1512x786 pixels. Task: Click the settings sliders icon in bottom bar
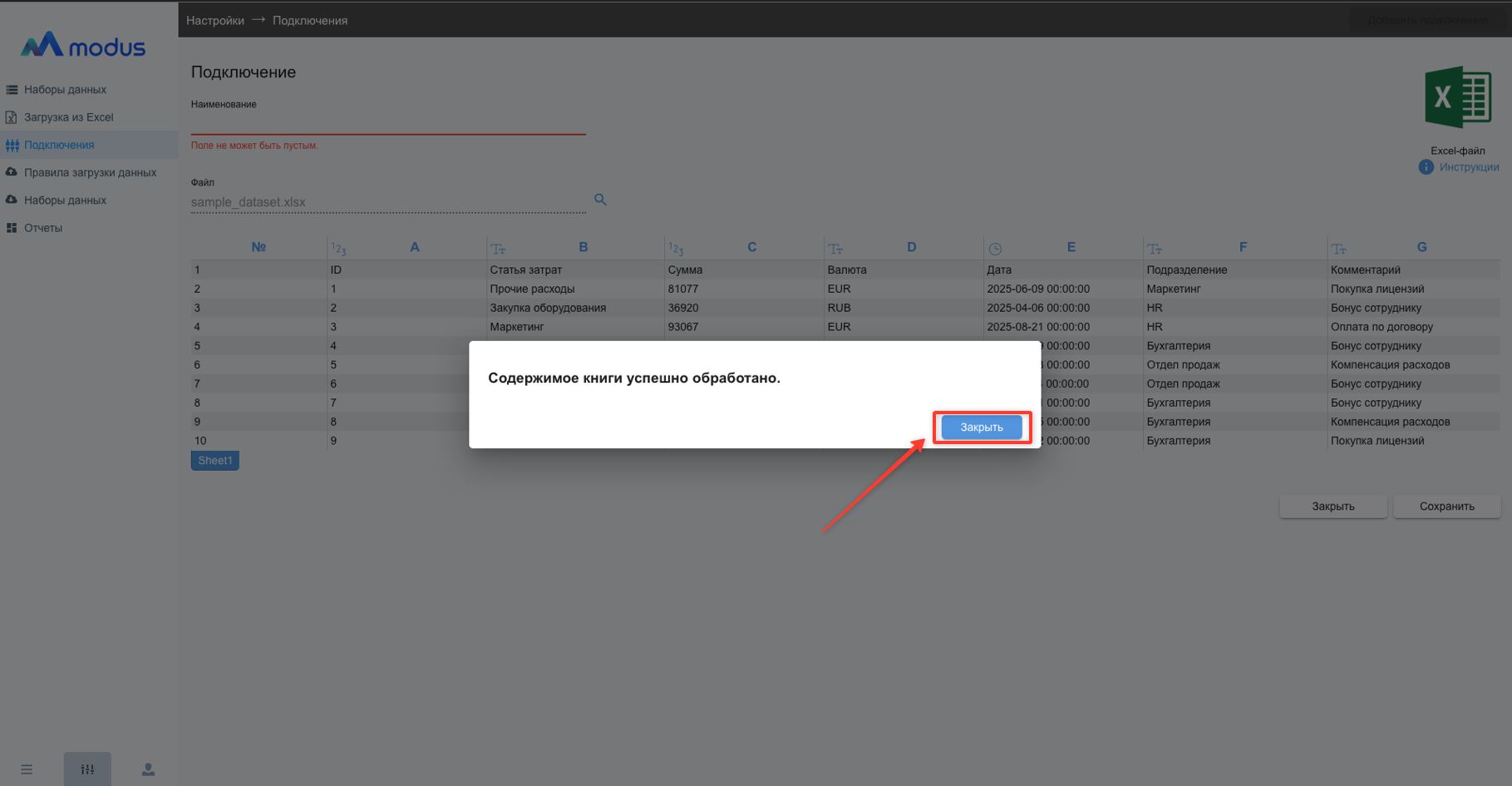coord(87,769)
